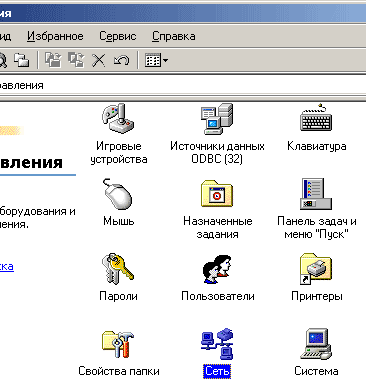Open the Свойства папки icon
366x390 pixels.
(x=118, y=344)
